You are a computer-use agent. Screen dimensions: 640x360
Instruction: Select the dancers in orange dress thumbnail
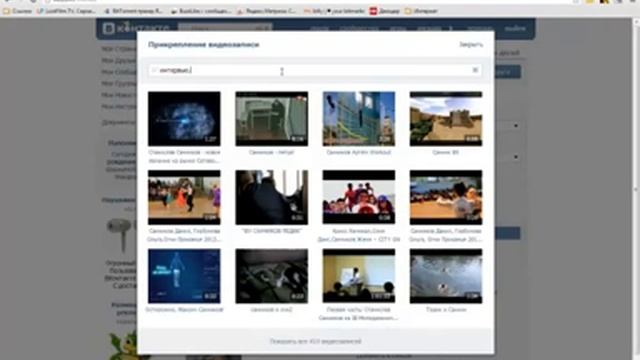tap(184, 198)
